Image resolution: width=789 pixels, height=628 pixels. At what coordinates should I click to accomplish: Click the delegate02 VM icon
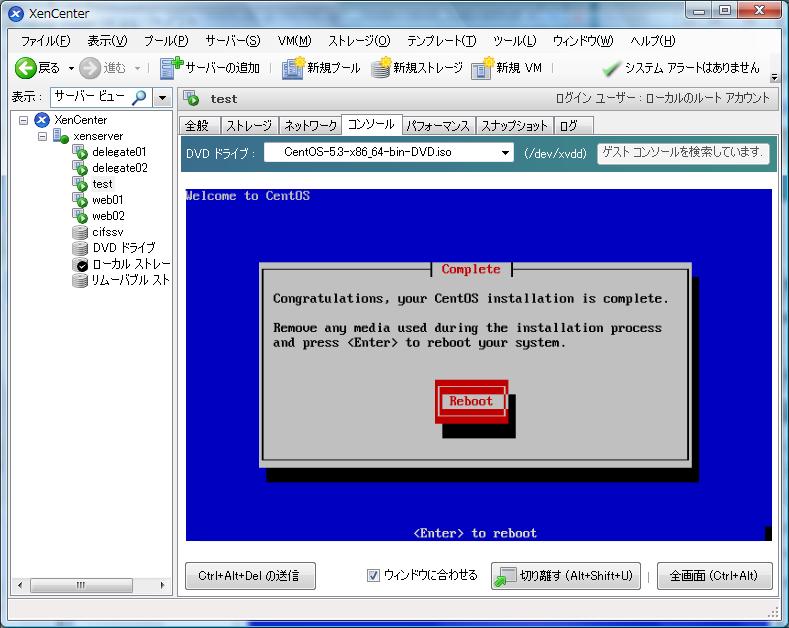point(80,168)
